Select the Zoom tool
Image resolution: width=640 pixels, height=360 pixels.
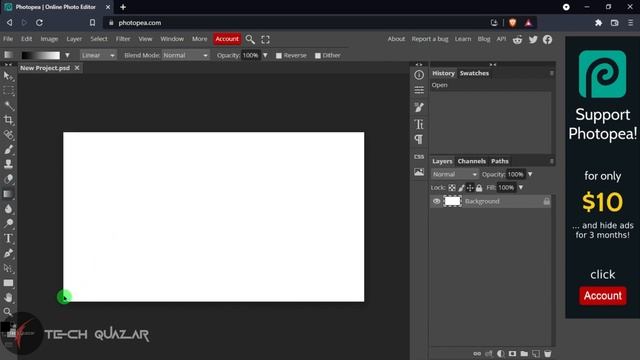pos(8,312)
